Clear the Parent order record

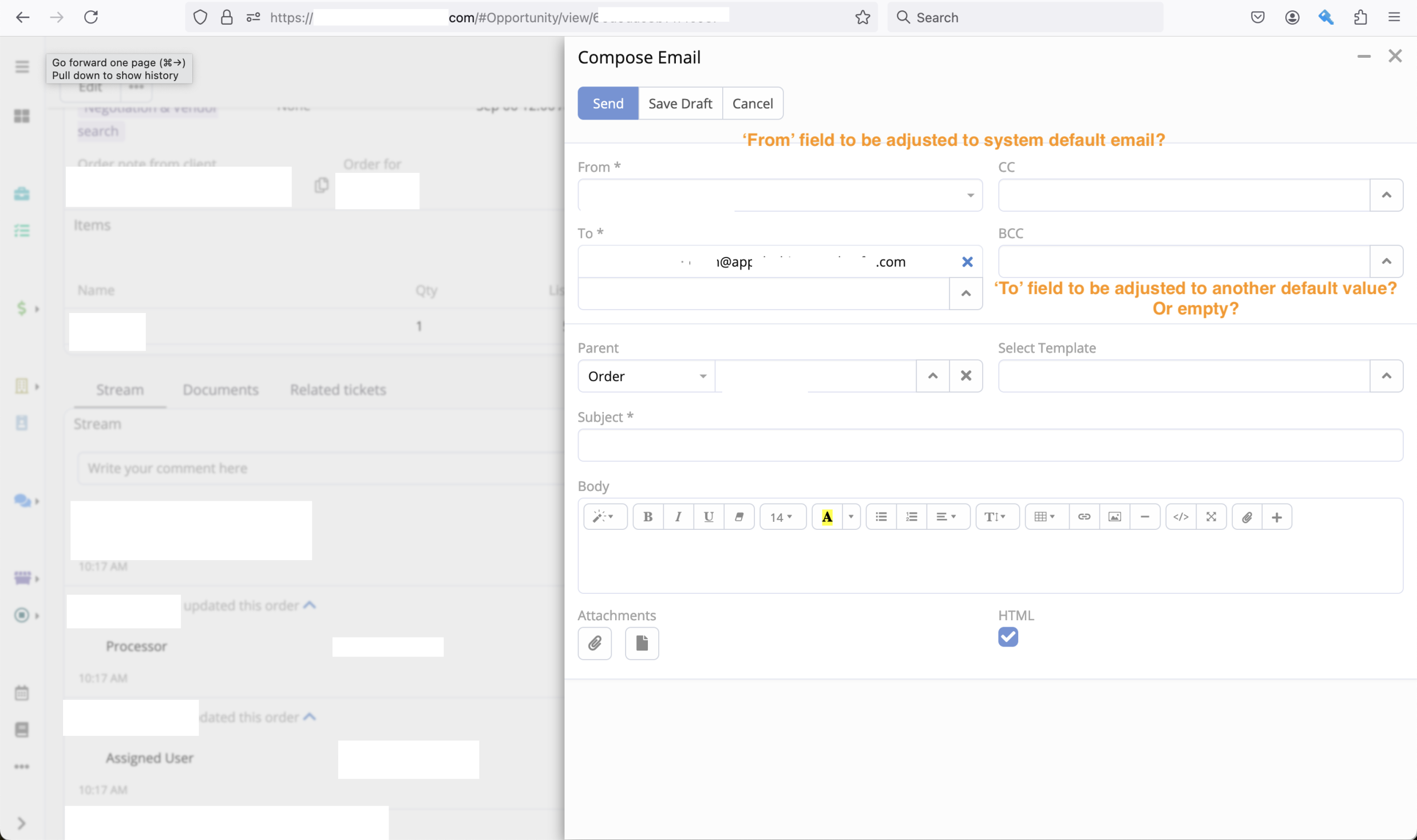(966, 376)
